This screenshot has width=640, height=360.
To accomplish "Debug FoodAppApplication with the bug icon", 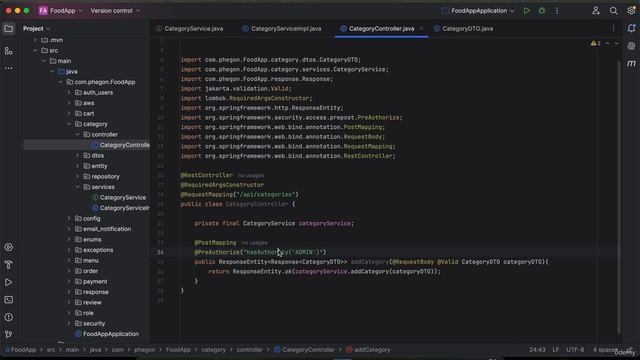I will coord(542,11).
